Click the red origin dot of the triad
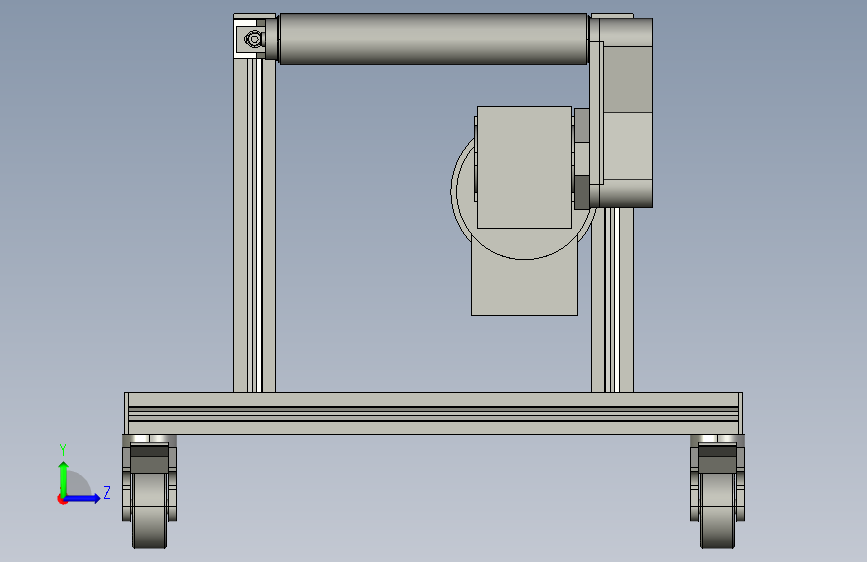This screenshot has width=867, height=562. pos(62,499)
